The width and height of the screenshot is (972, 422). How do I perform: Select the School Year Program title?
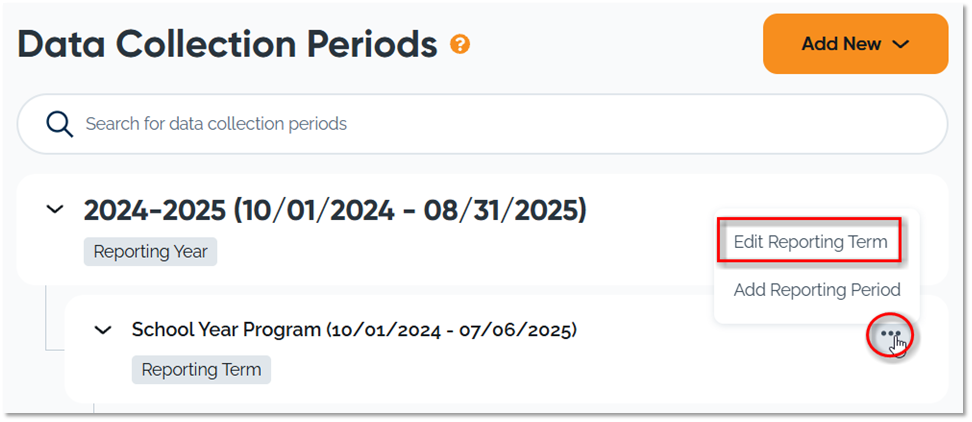coord(226,329)
